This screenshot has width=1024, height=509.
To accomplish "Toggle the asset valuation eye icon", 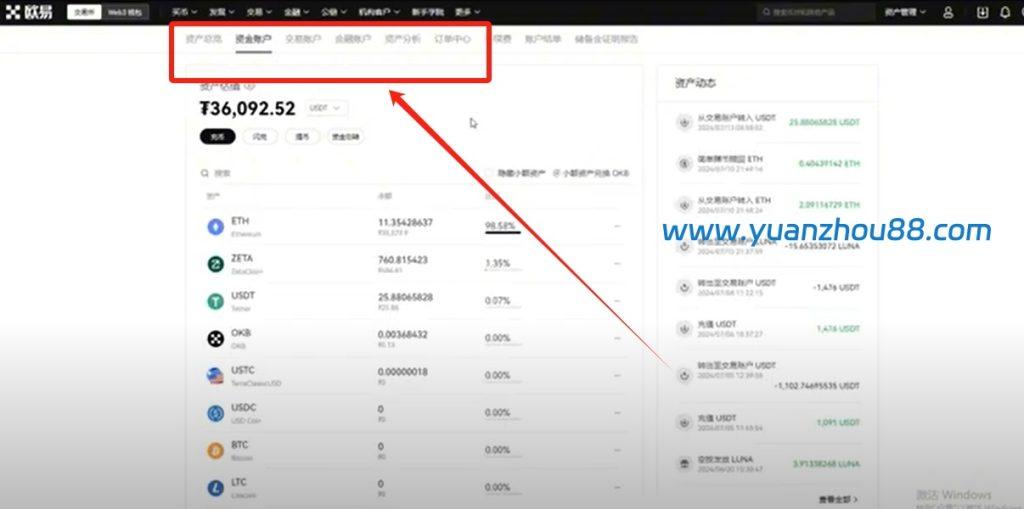I will point(250,86).
